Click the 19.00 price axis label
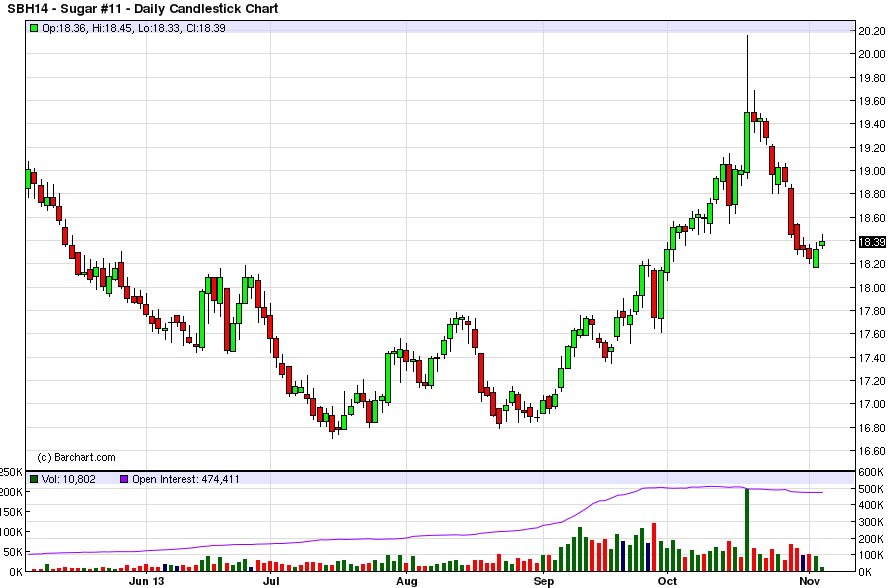 click(x=872, y=171)
